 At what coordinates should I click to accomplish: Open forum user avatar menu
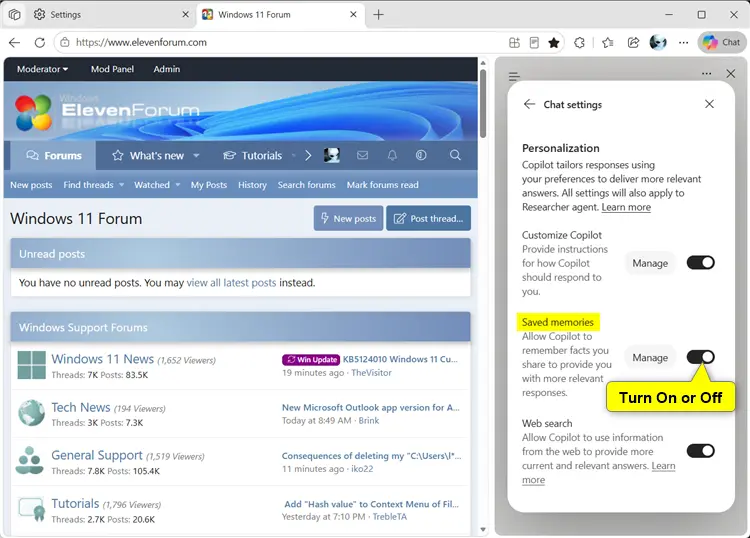332,155
